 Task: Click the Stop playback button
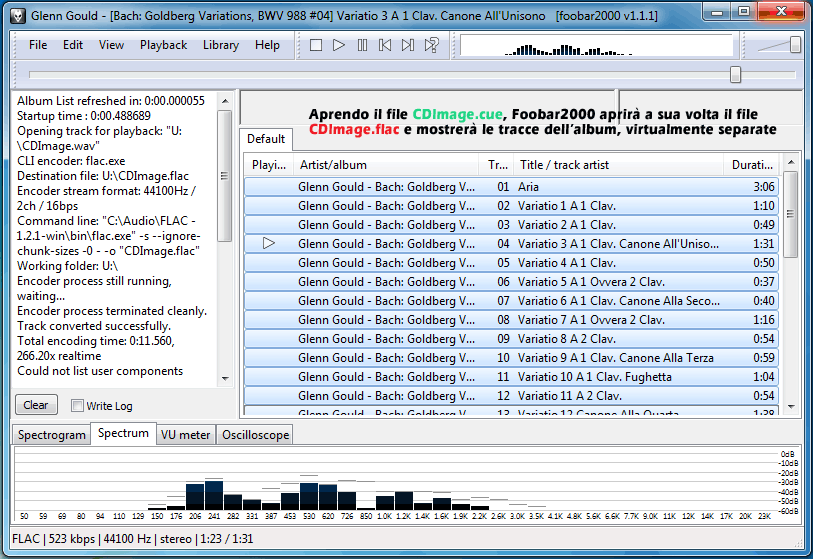[316, 45]
